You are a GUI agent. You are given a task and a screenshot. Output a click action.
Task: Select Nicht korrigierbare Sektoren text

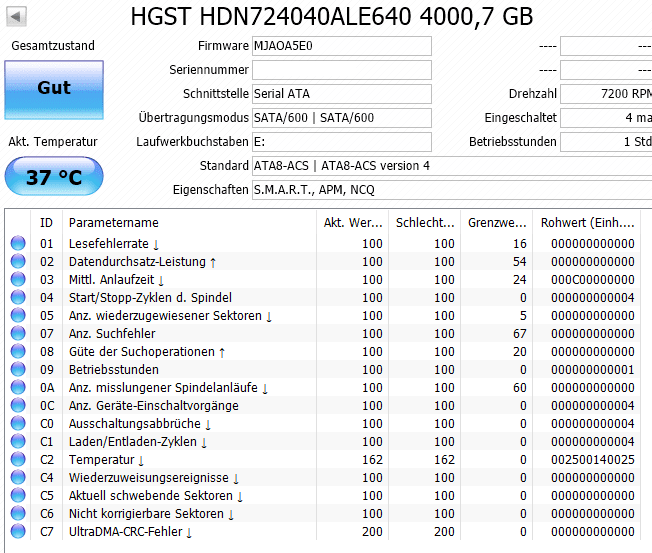point(146,514)
